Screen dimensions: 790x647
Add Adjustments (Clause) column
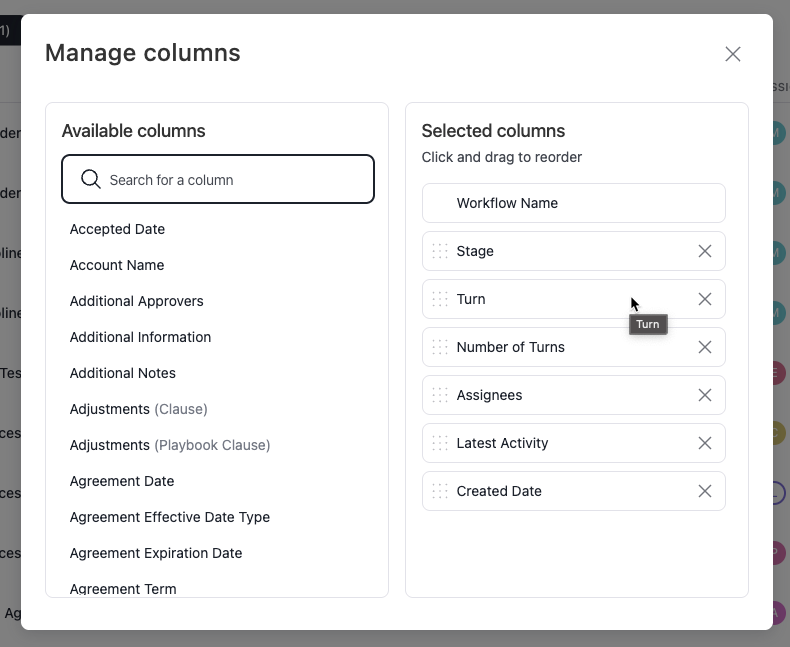pos(139,409)
